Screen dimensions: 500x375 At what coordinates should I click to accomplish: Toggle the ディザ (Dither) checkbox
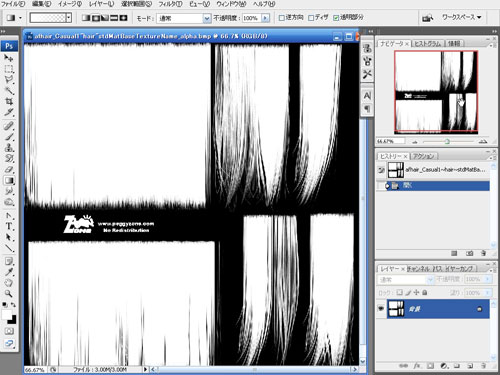pos(311,18)
